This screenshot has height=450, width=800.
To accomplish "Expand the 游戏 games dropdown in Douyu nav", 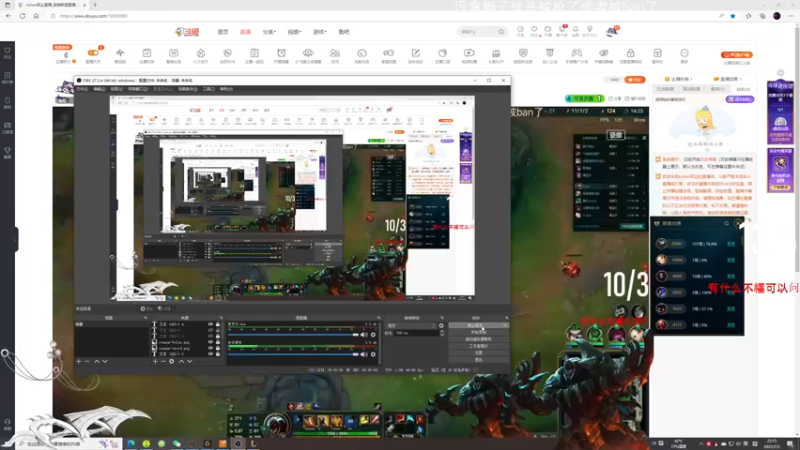I will (319, 32).
